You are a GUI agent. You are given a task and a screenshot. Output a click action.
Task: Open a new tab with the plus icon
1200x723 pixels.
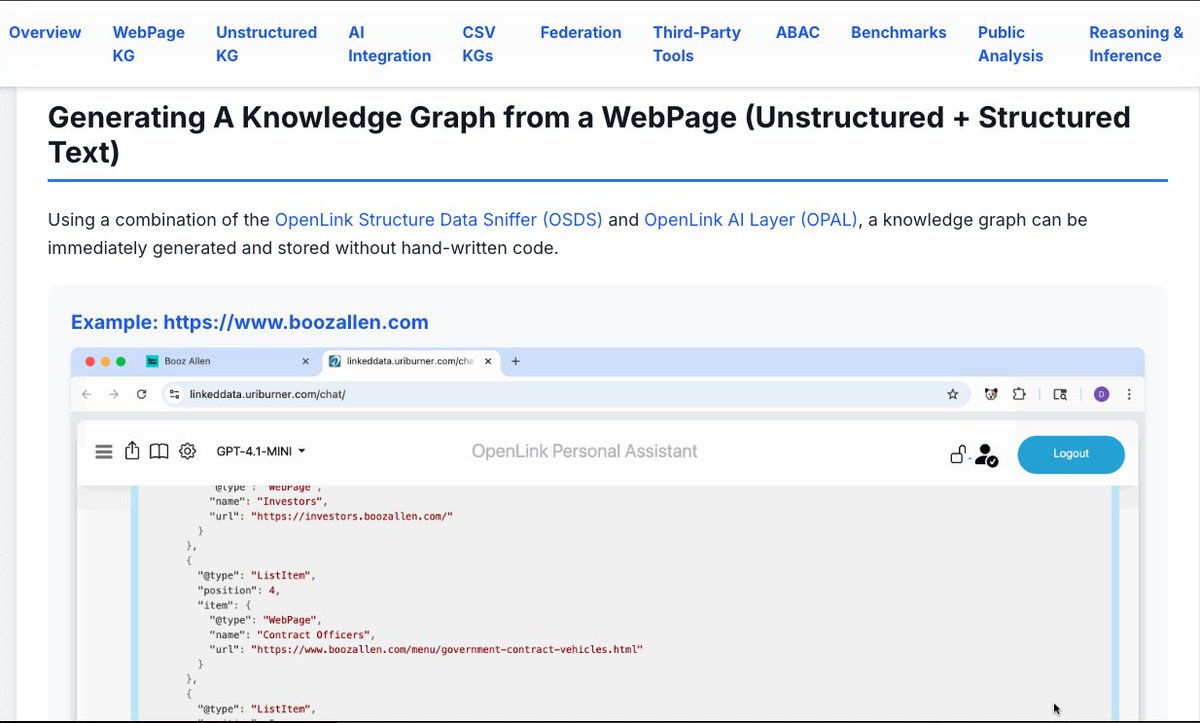(x=515, y=361)
